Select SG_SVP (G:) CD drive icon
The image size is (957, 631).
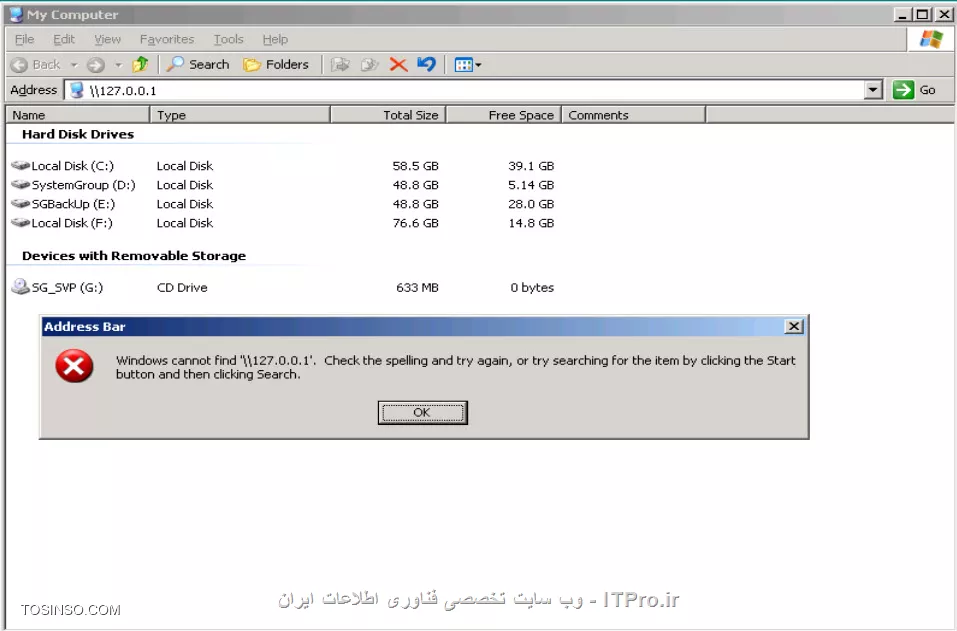click(20, 287)
